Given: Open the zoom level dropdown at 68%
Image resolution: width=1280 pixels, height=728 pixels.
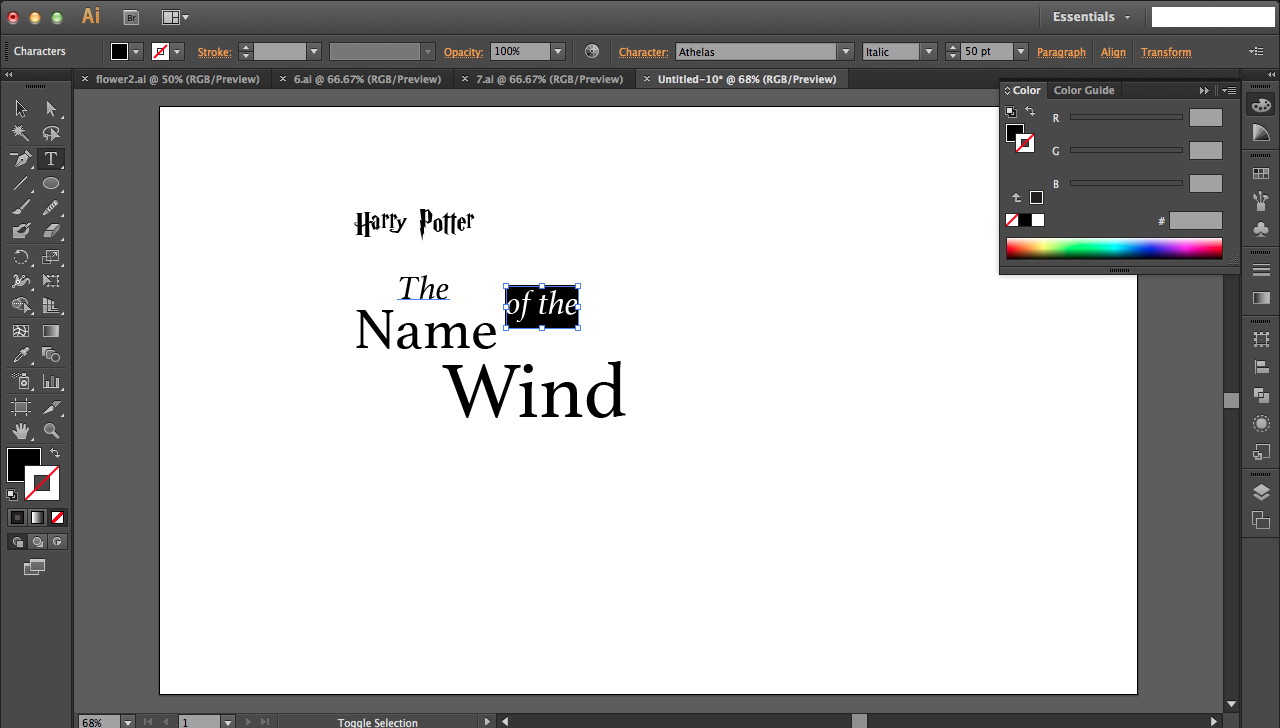Looking at the screenshot, I should click(x=127, y=722).
